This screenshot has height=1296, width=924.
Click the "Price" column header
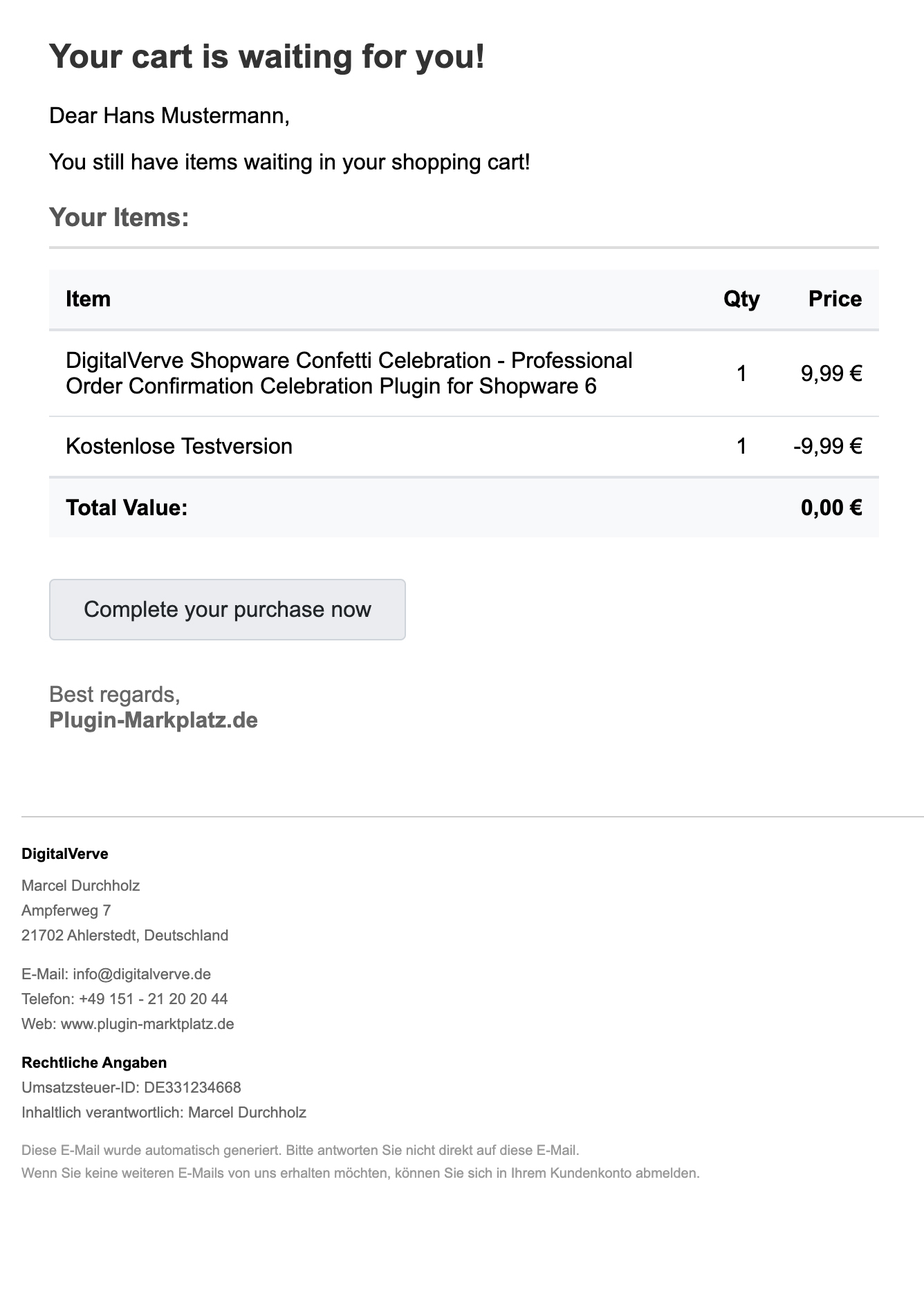click(835, 299)
